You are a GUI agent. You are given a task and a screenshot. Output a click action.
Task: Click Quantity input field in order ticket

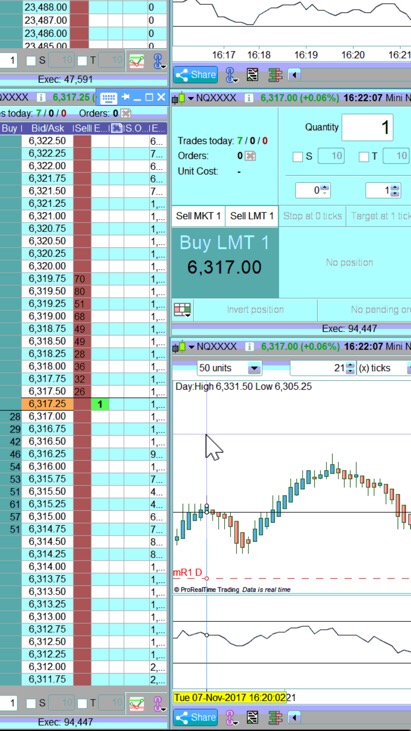[x=367, y=127]
